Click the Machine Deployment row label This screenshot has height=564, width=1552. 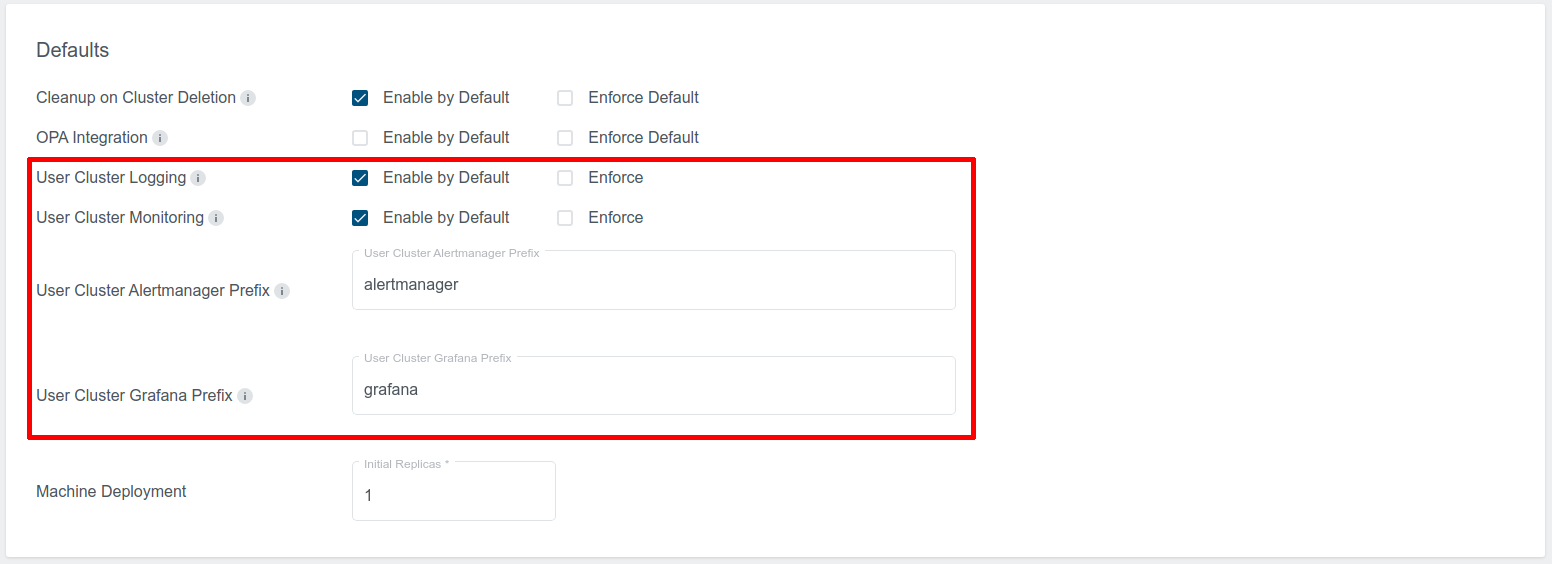[111, 492]
